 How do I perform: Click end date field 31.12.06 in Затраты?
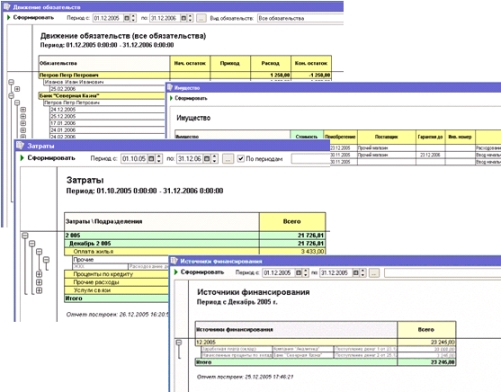pyautogui.click(x=190, y=159)
